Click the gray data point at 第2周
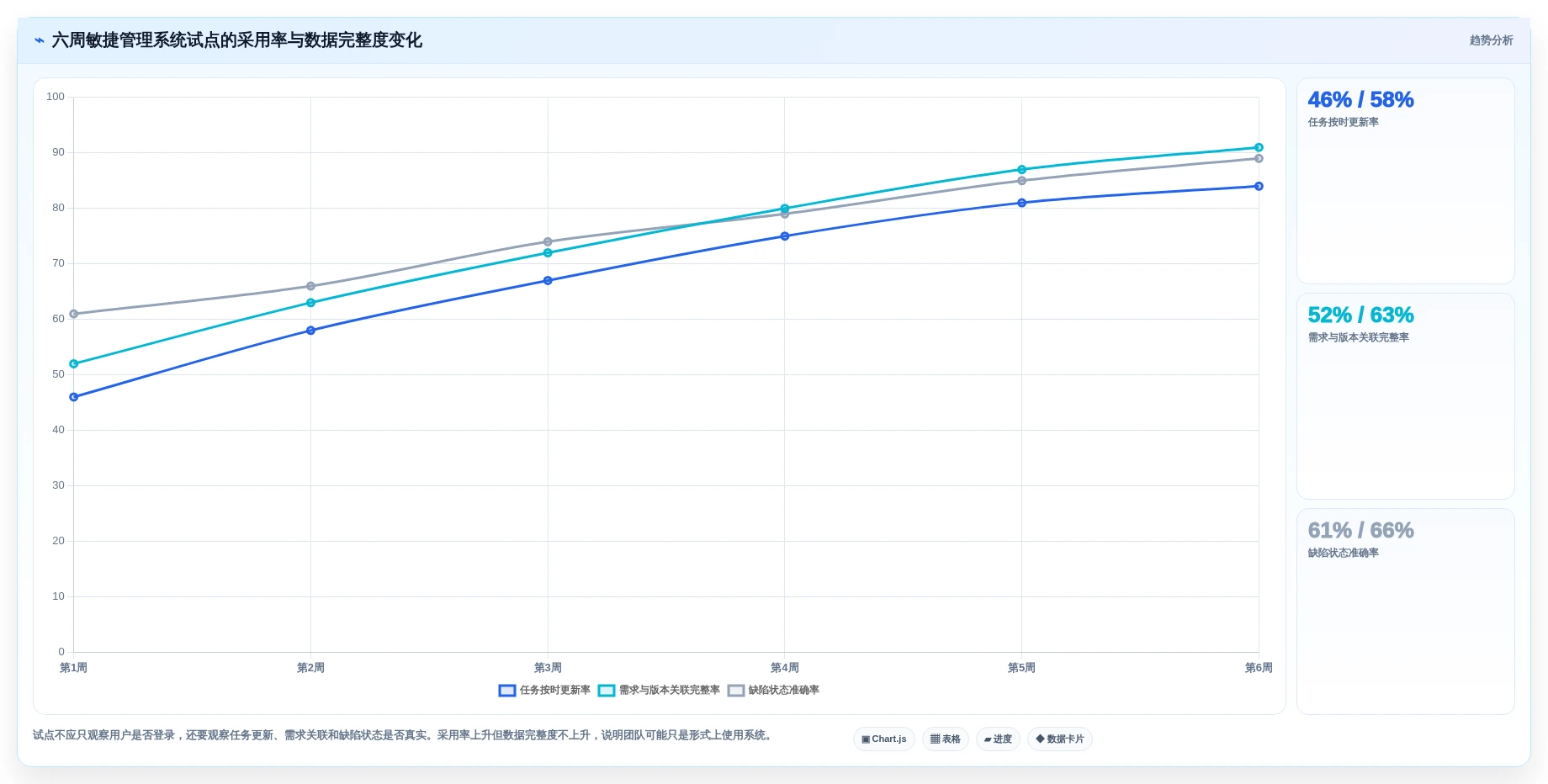This screenshot has height=784, width=1548. click(310, 286)
